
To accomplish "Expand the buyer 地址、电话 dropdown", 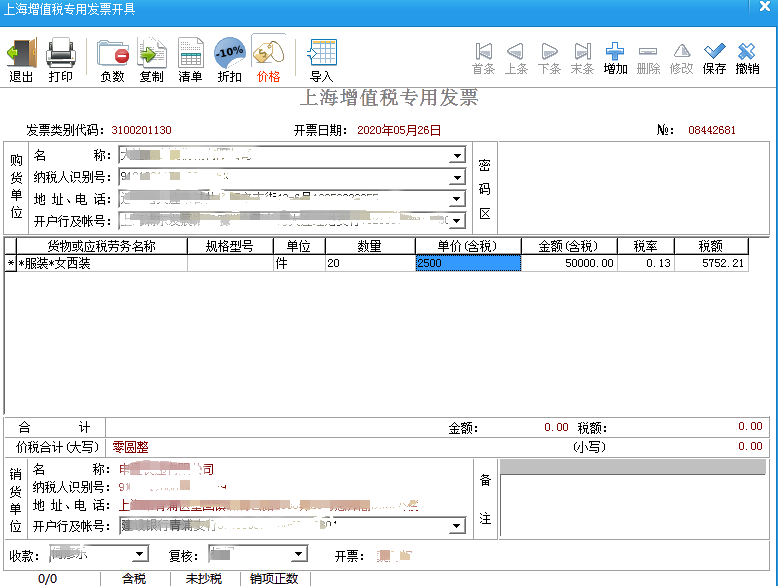I will pyautogui.click(x=457, y=199).
